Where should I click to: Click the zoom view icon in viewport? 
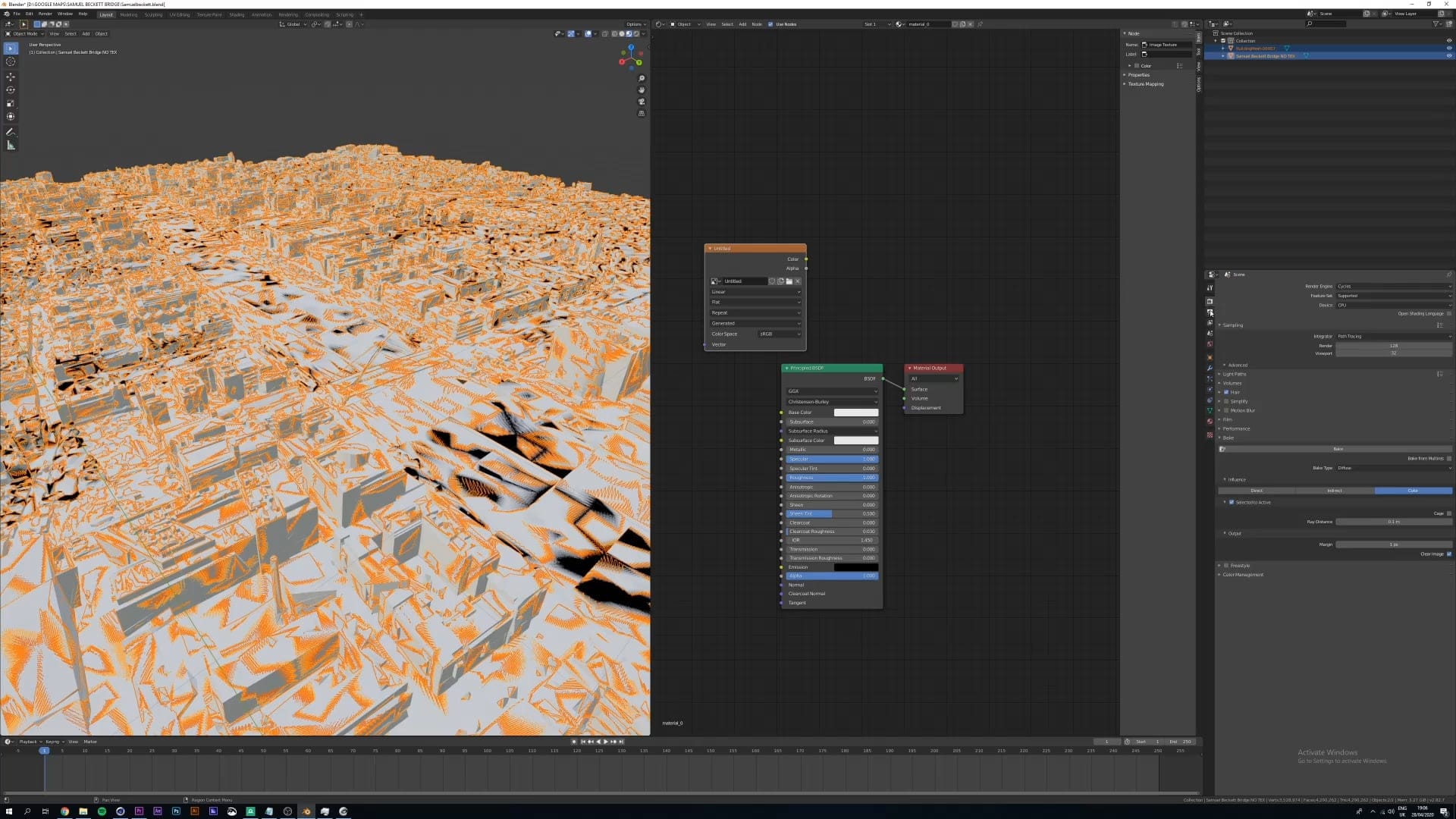(x=642, y=79)
